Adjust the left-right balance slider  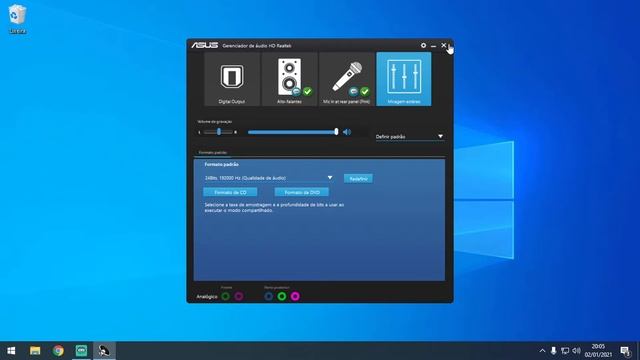click(x=218, y=132)
